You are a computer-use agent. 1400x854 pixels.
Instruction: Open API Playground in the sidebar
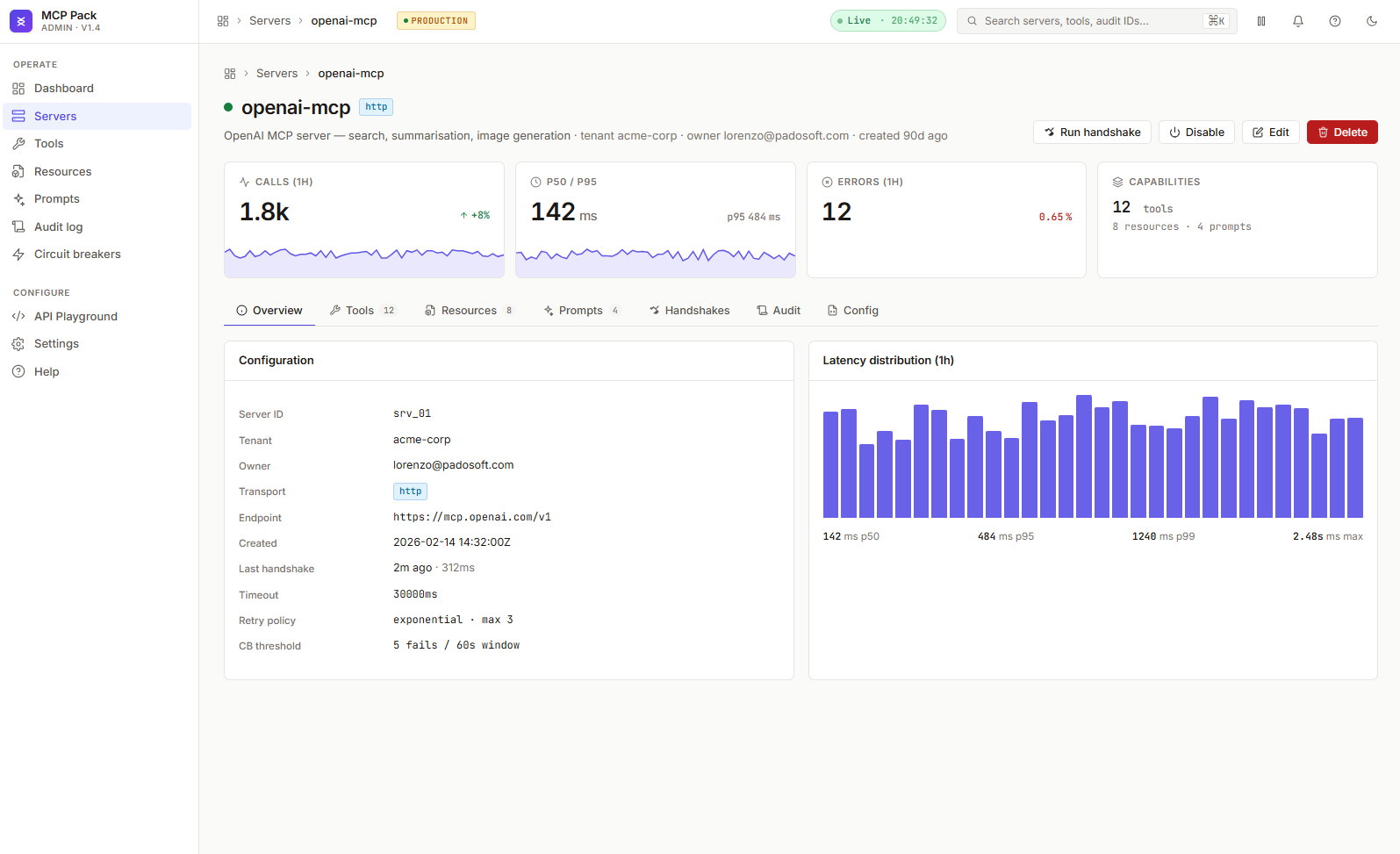(97, 317)
